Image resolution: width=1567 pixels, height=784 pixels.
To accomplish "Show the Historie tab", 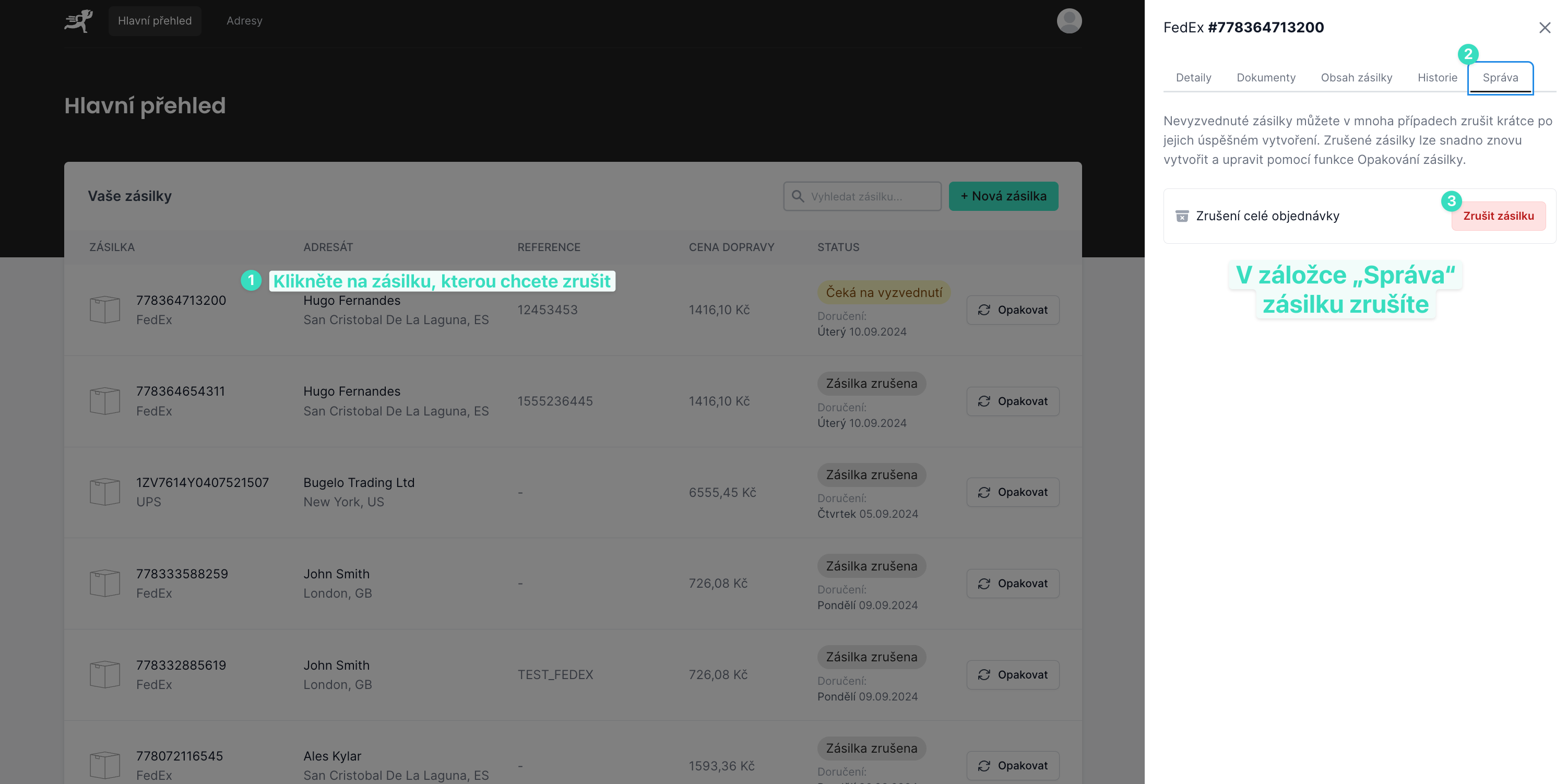I will point(1437,78).
